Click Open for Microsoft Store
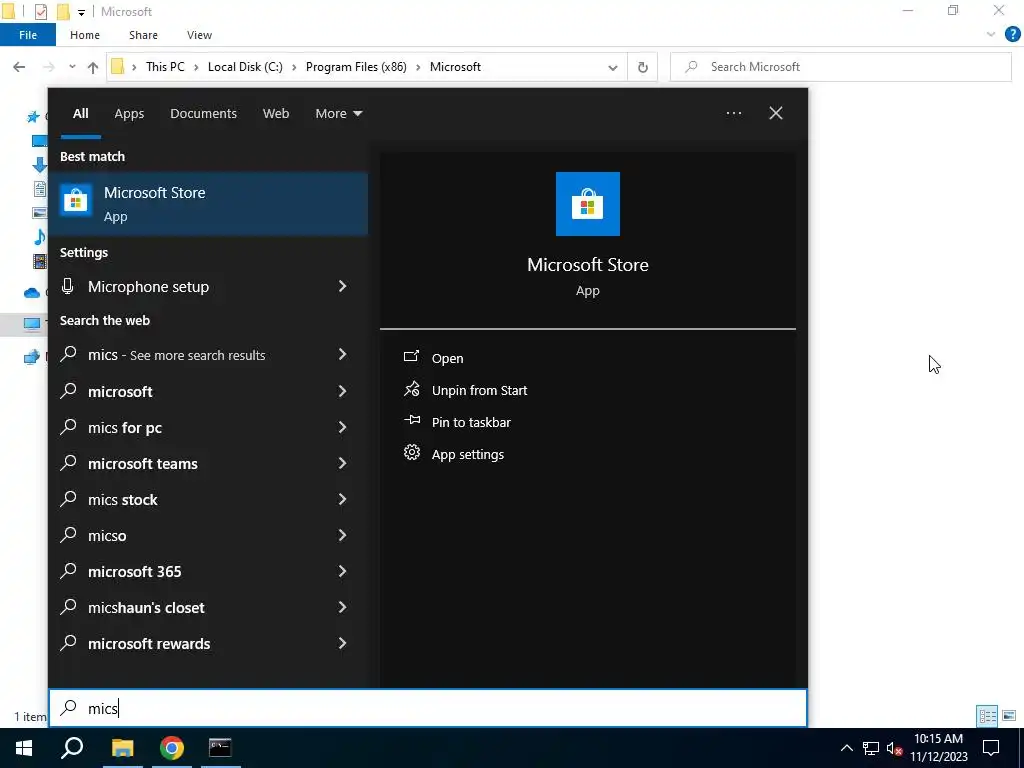This screenshot has width=1024, height=768. [x=447, y=358]
